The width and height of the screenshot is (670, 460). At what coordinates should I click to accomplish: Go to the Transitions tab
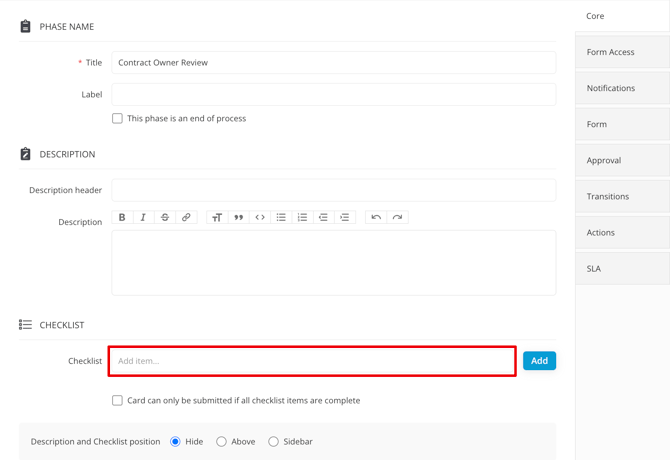pyautogui.click(x=622, y=196)
